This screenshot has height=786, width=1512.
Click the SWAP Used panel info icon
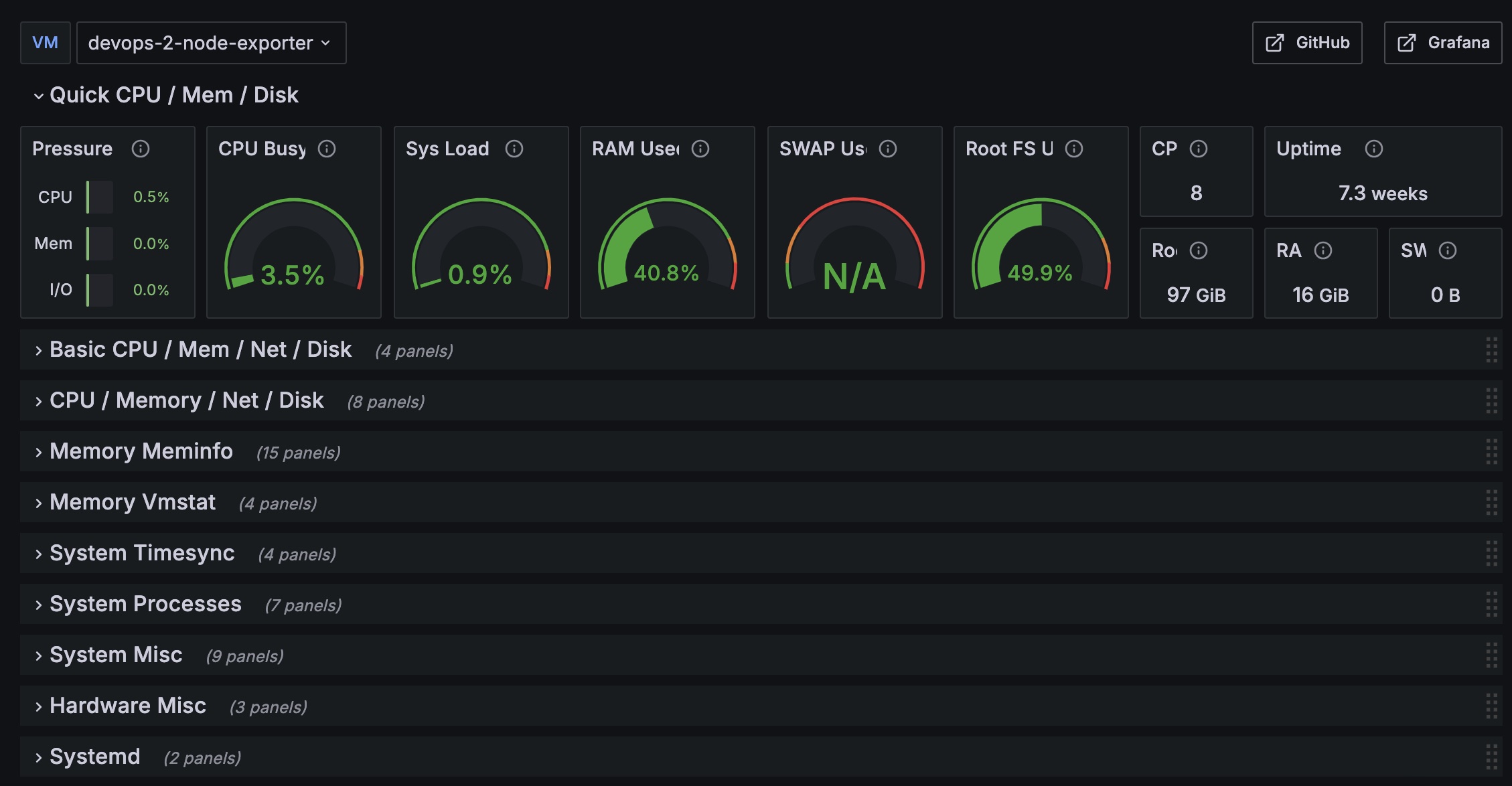(888, 149)
